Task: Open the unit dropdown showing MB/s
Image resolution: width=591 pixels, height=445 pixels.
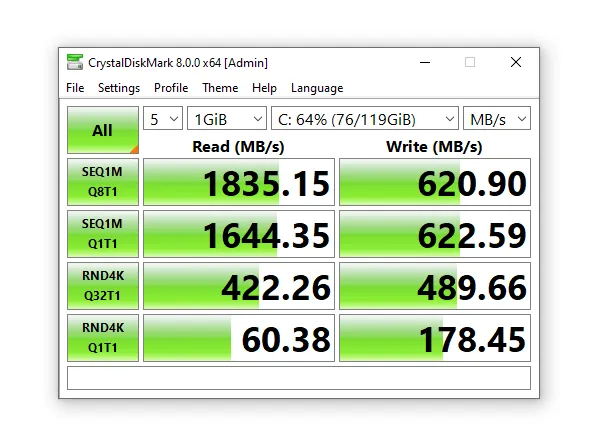Action: 497,119
